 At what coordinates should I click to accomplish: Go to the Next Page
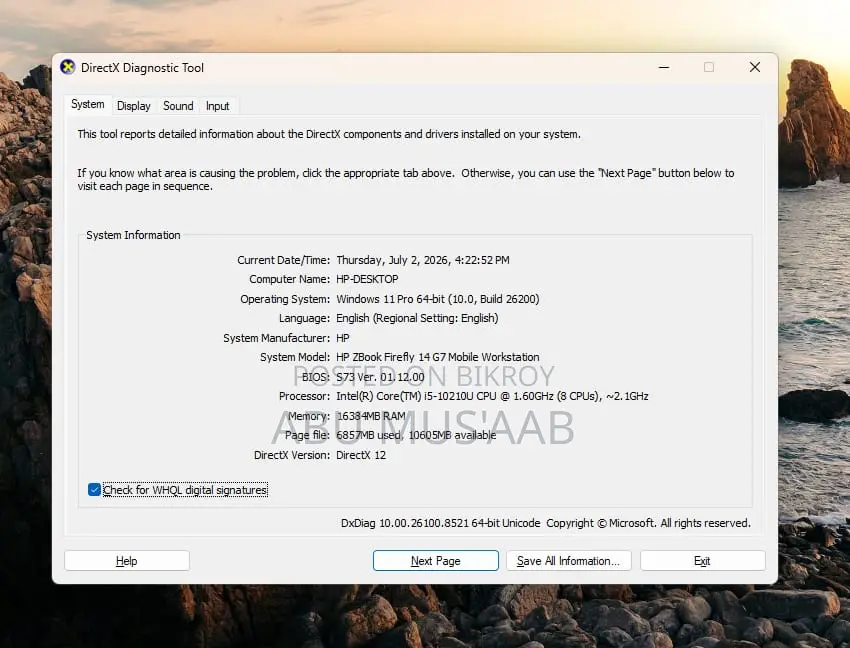coord(436,561)
